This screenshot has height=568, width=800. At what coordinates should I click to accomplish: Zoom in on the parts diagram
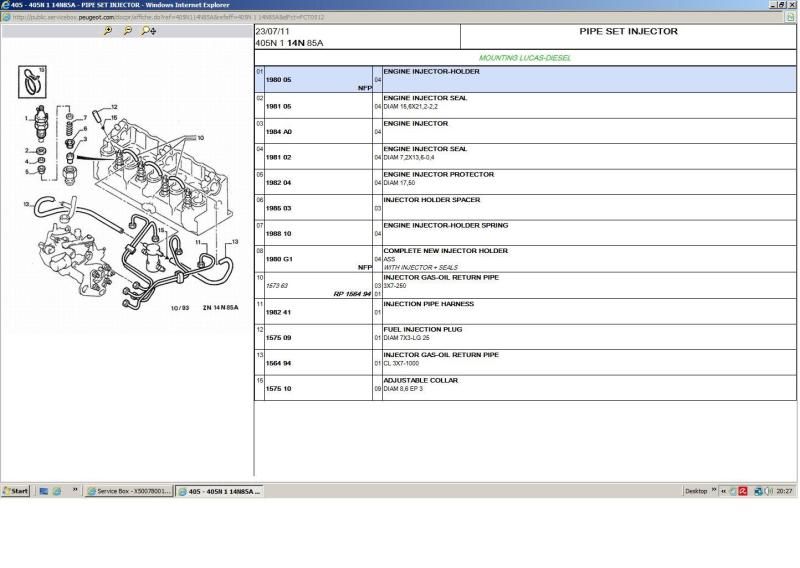[108, 31]
